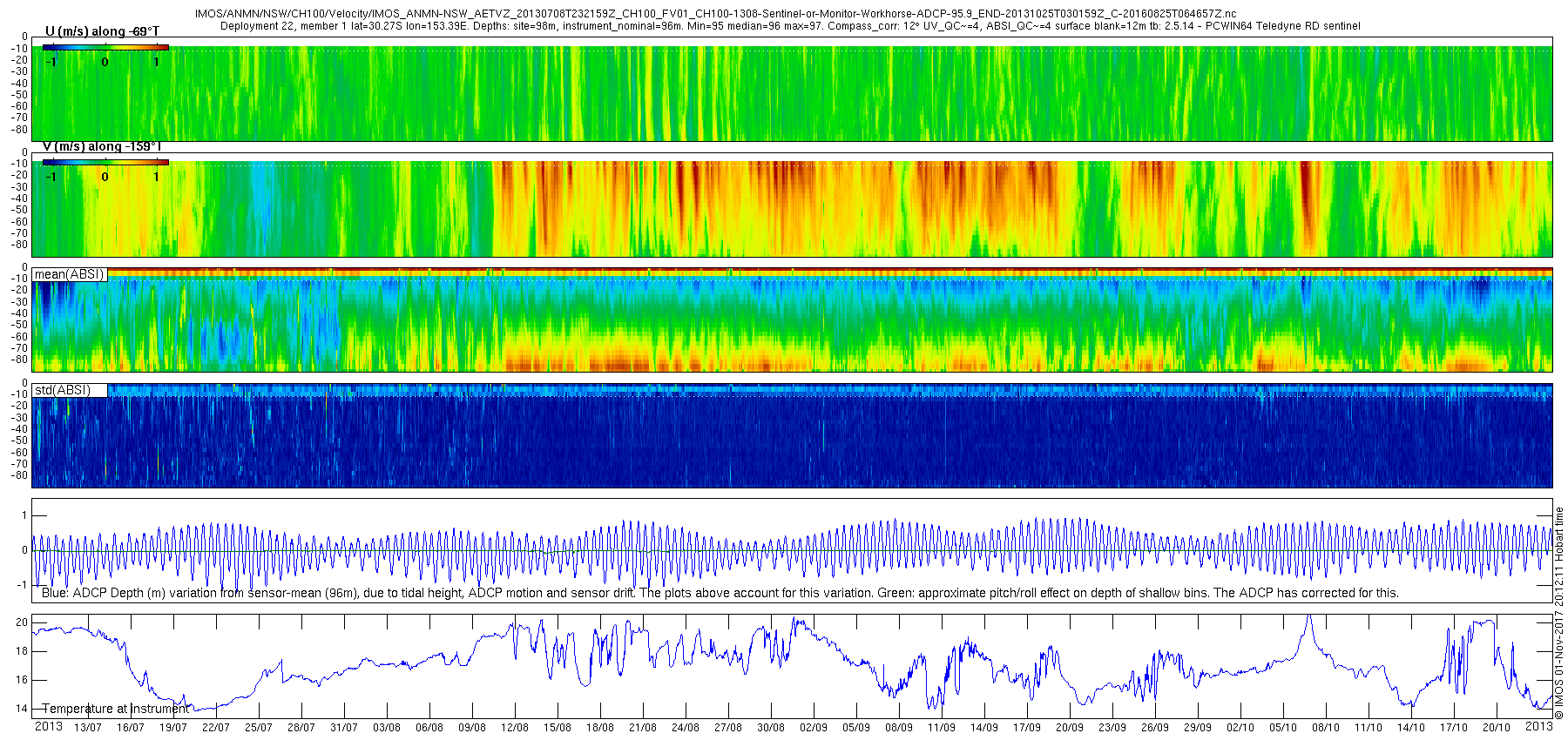Click the Deployment 22 metadata line
This screenshot has width=1568, height=740.
pyautogui.click(x=789, y=26)
